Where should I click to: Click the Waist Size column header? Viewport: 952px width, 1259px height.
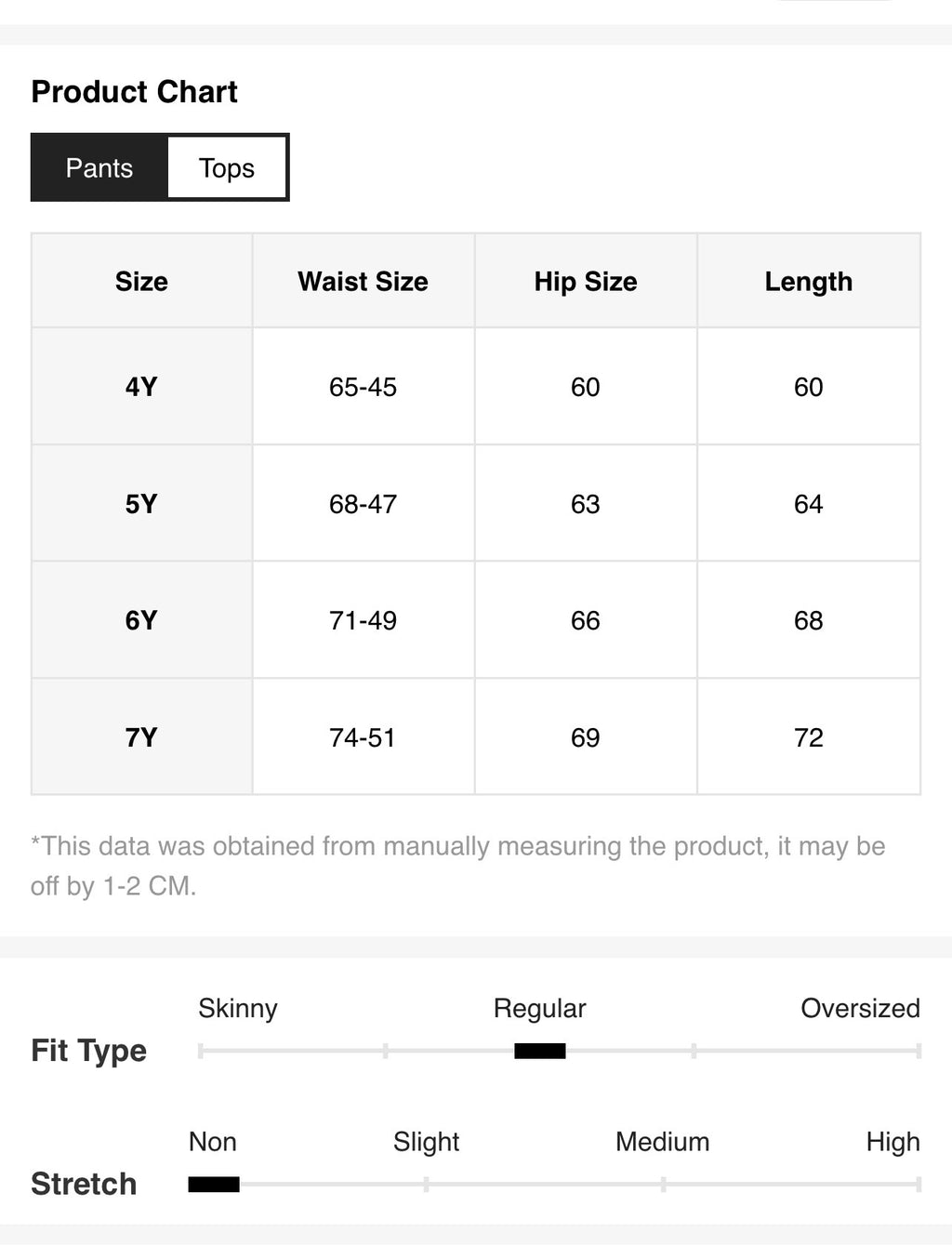363,282
